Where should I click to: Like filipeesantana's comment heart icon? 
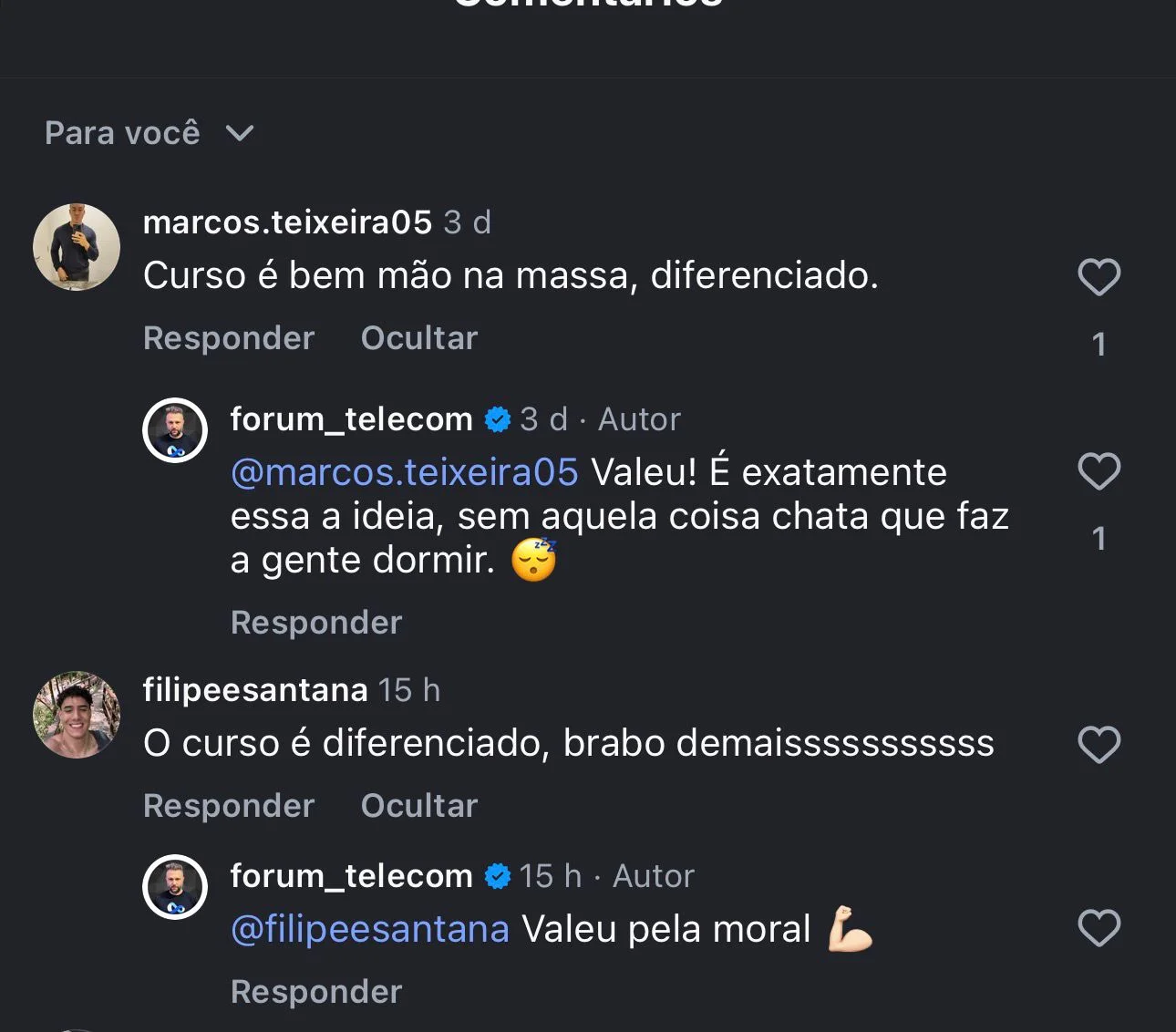coord(1099,743)
